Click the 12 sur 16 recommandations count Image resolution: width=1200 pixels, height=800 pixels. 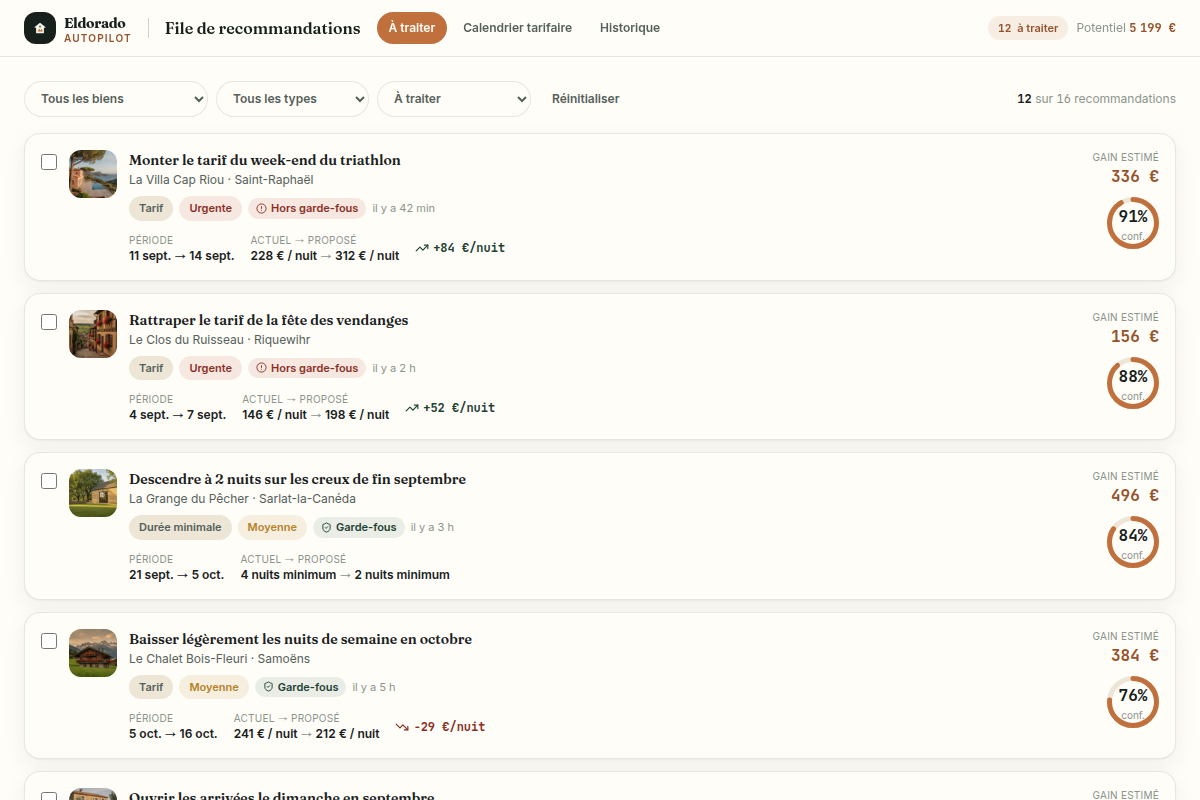click(x=1097, y=99)
